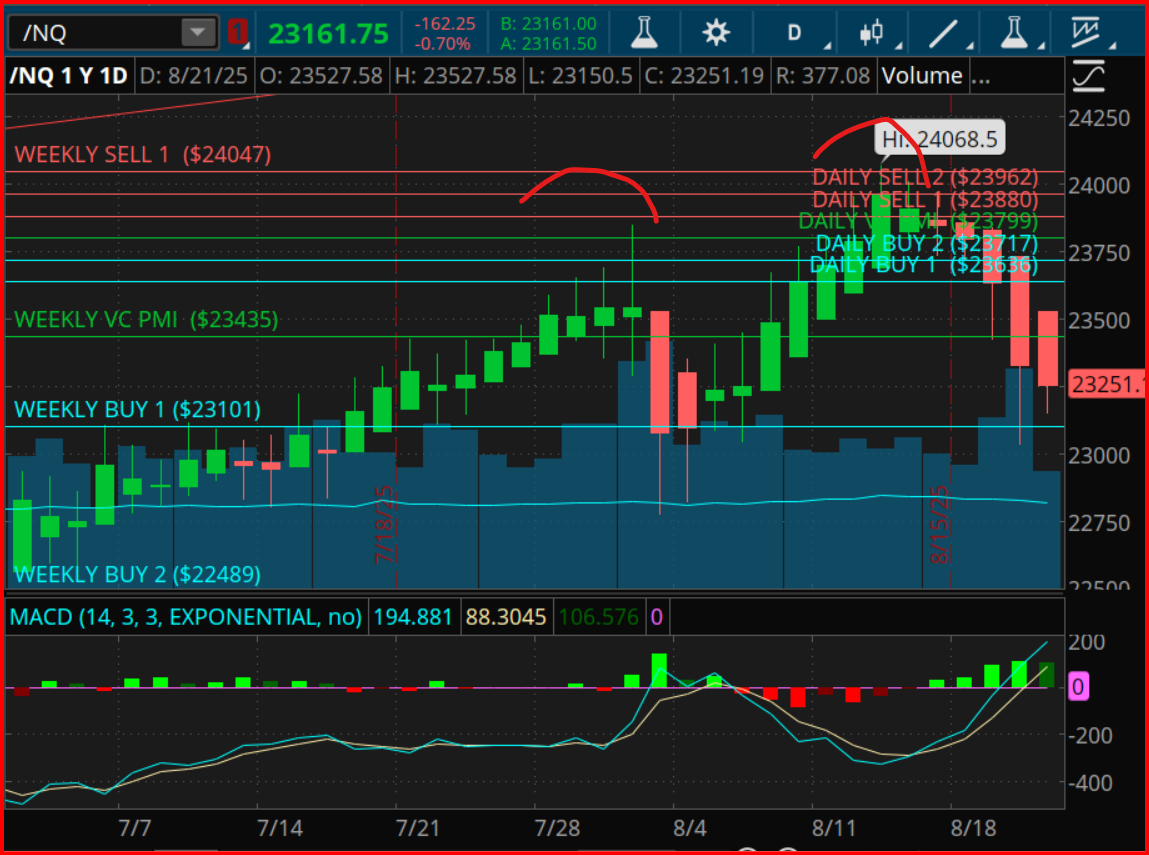Click the magenta 0 zero-line value in the MACD header
The image size is (1149, 855).
point(657,617)
